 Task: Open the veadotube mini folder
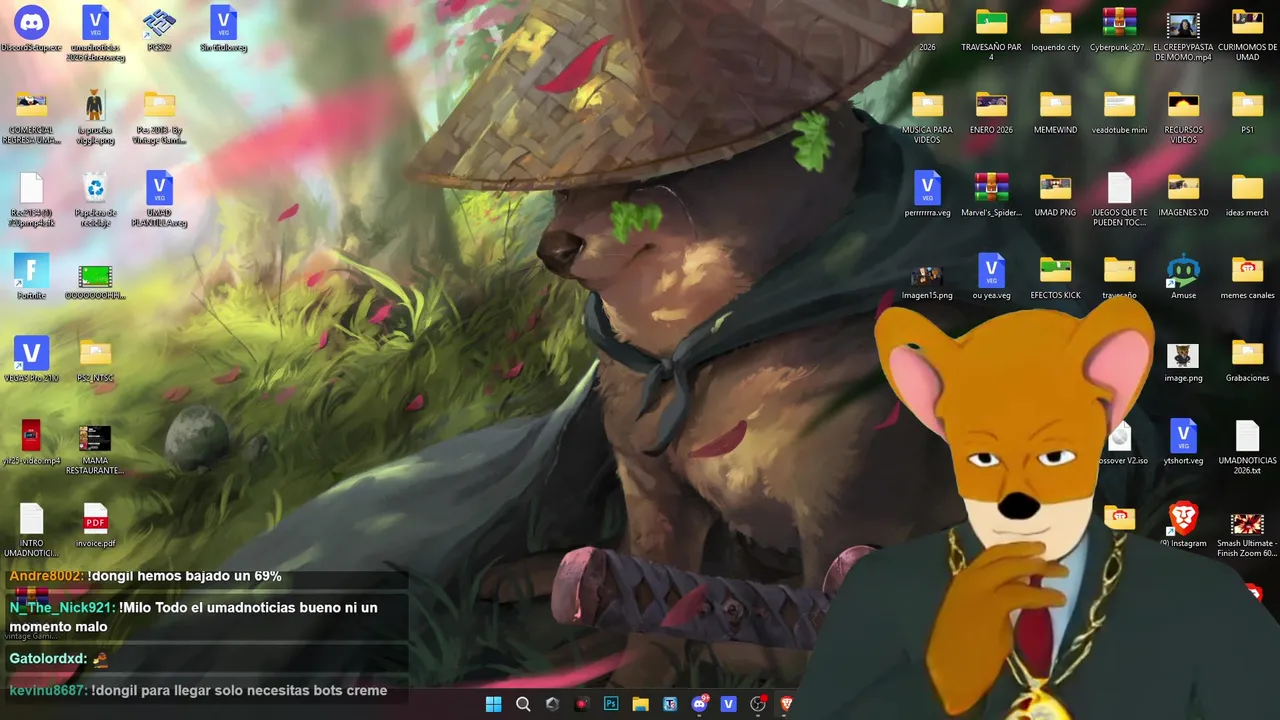point(1119,111)
